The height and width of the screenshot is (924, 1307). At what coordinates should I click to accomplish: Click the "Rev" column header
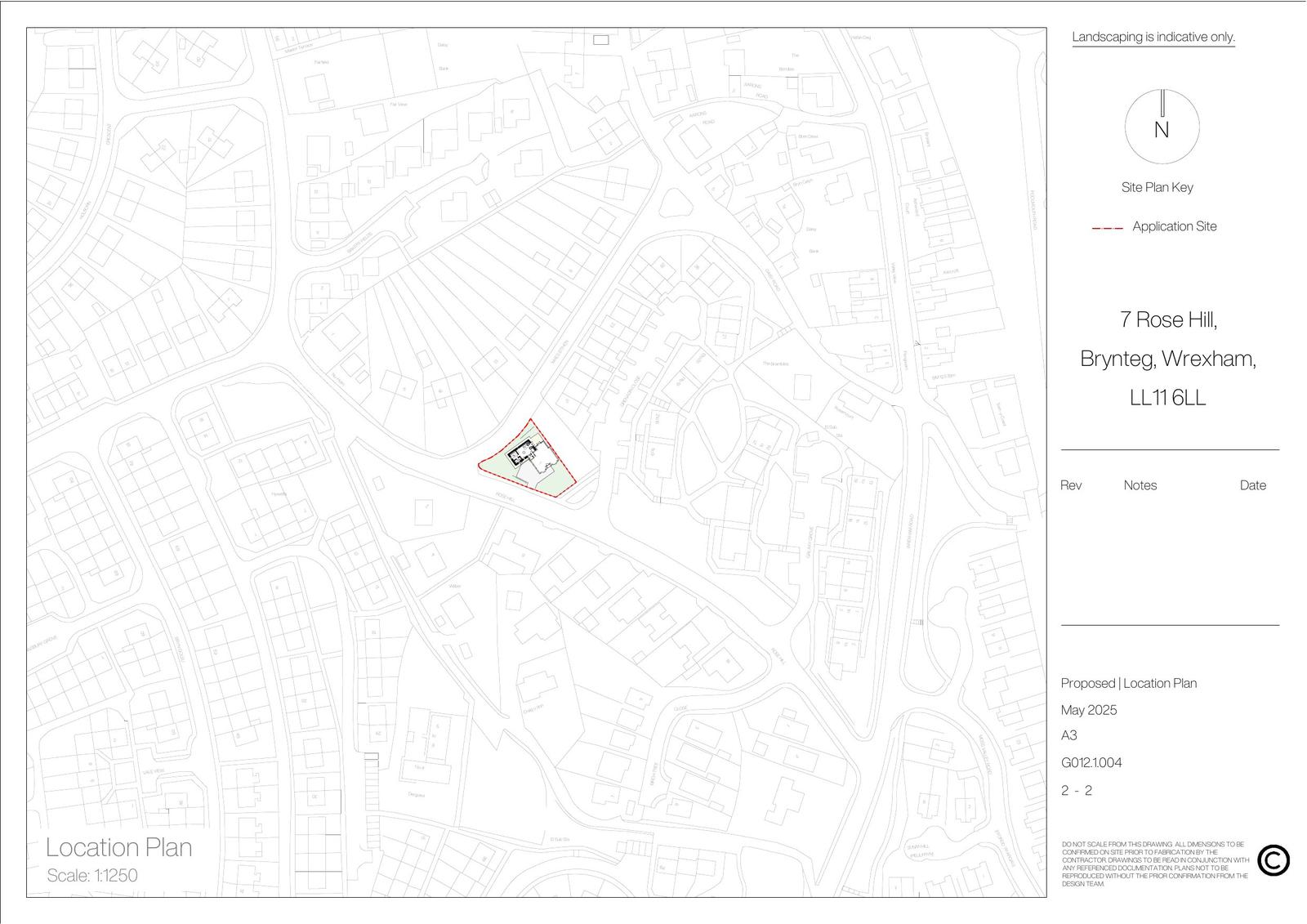[1070, 485]
